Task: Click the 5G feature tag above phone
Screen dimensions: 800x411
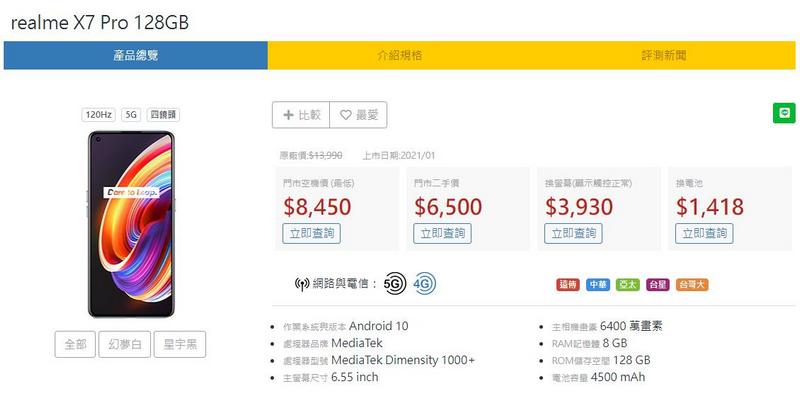Action: pos(131,115)
